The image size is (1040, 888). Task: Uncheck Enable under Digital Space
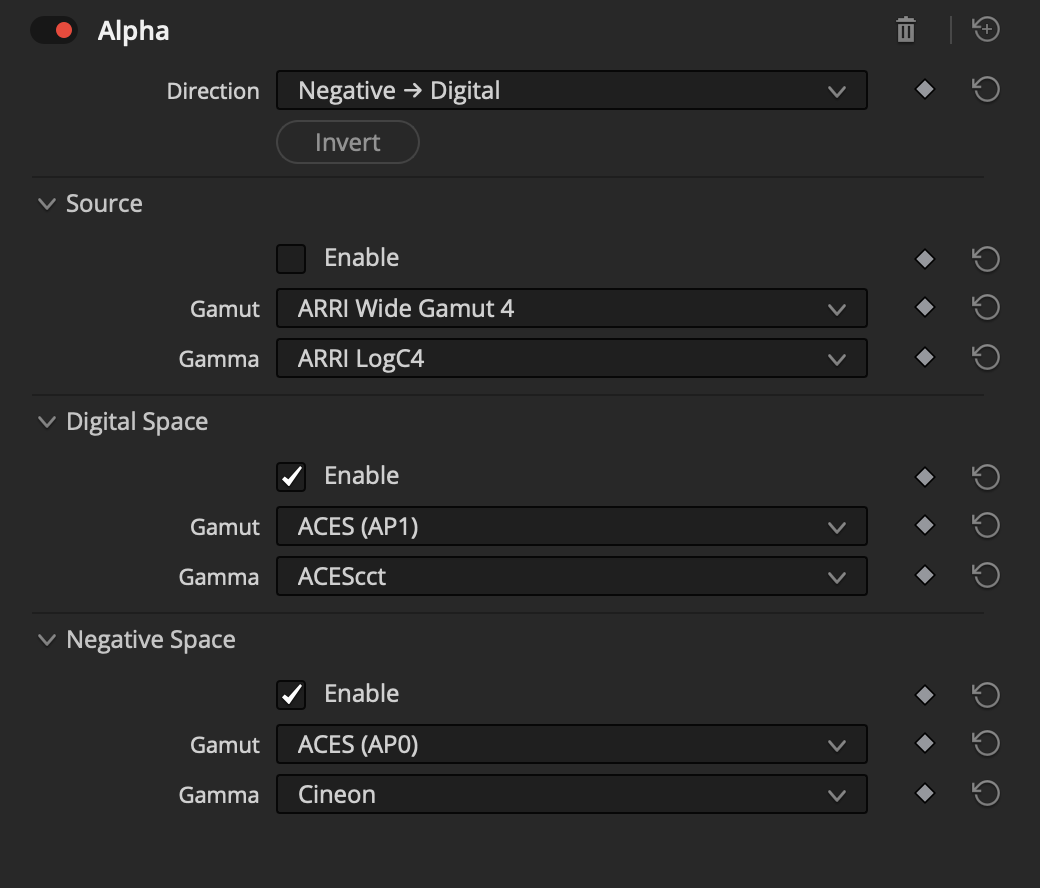pos(290,476)
